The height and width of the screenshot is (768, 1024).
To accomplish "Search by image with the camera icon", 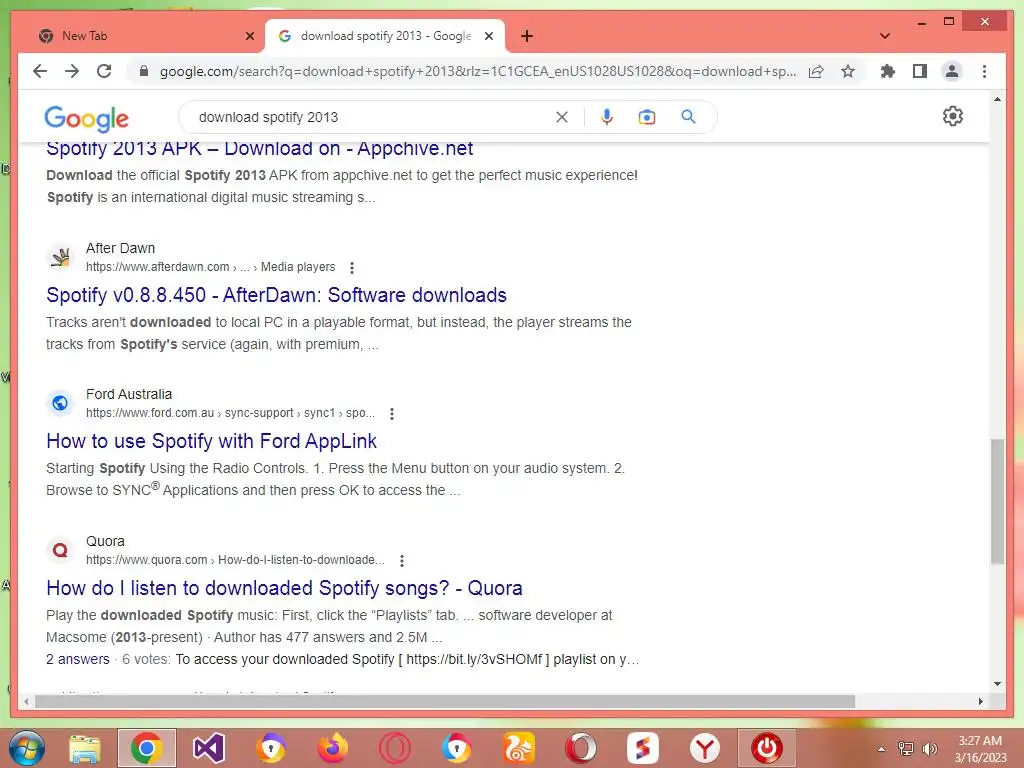I will tap(647, 117).
